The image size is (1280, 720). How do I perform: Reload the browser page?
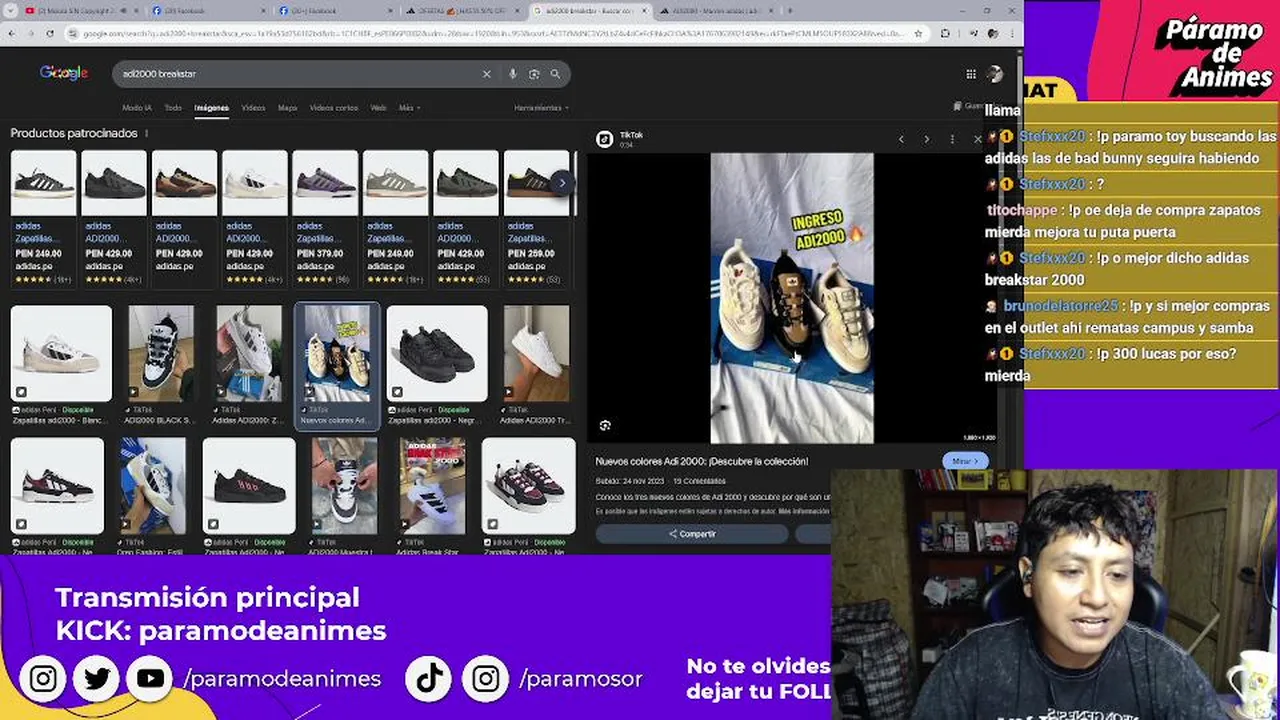[x=50, y=33]
